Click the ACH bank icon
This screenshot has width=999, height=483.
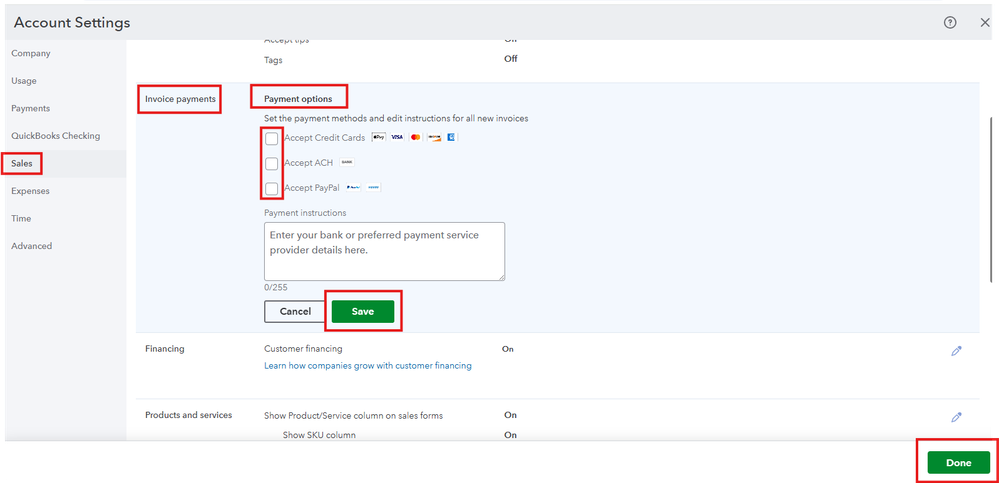click(347, 162)
